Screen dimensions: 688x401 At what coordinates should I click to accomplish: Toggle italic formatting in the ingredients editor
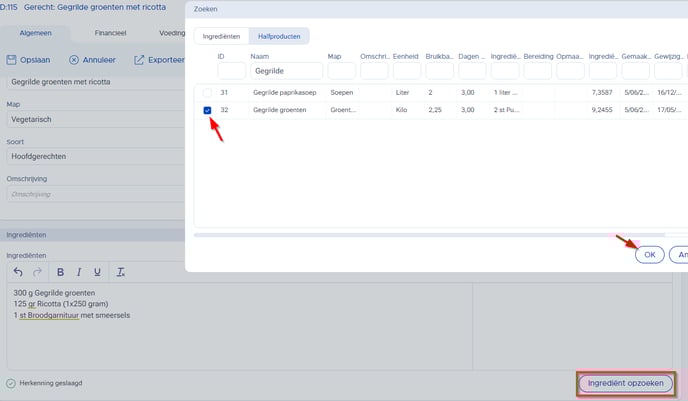78,272
